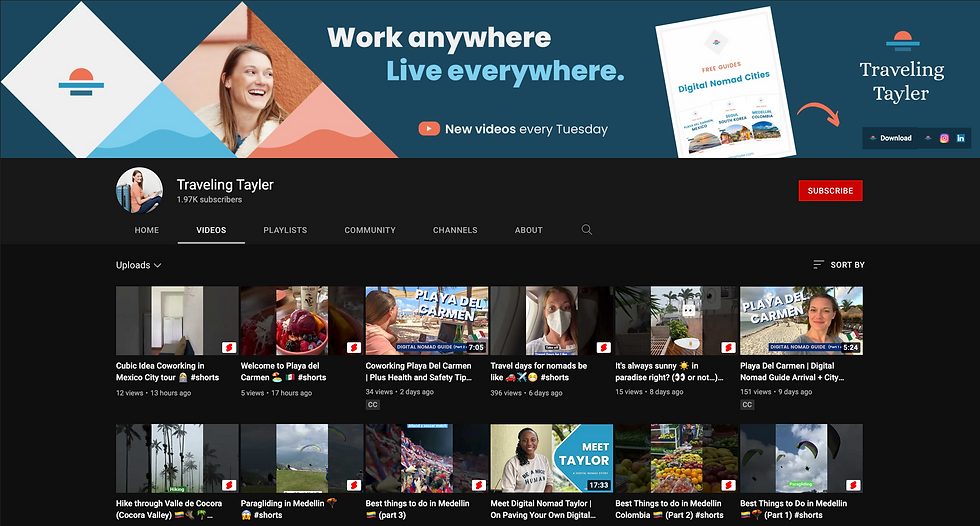The width and height of the screenshot is (980, 526).
Task: Play the Cubic Idea Coworking thumbnail
Action: point(177,320)
